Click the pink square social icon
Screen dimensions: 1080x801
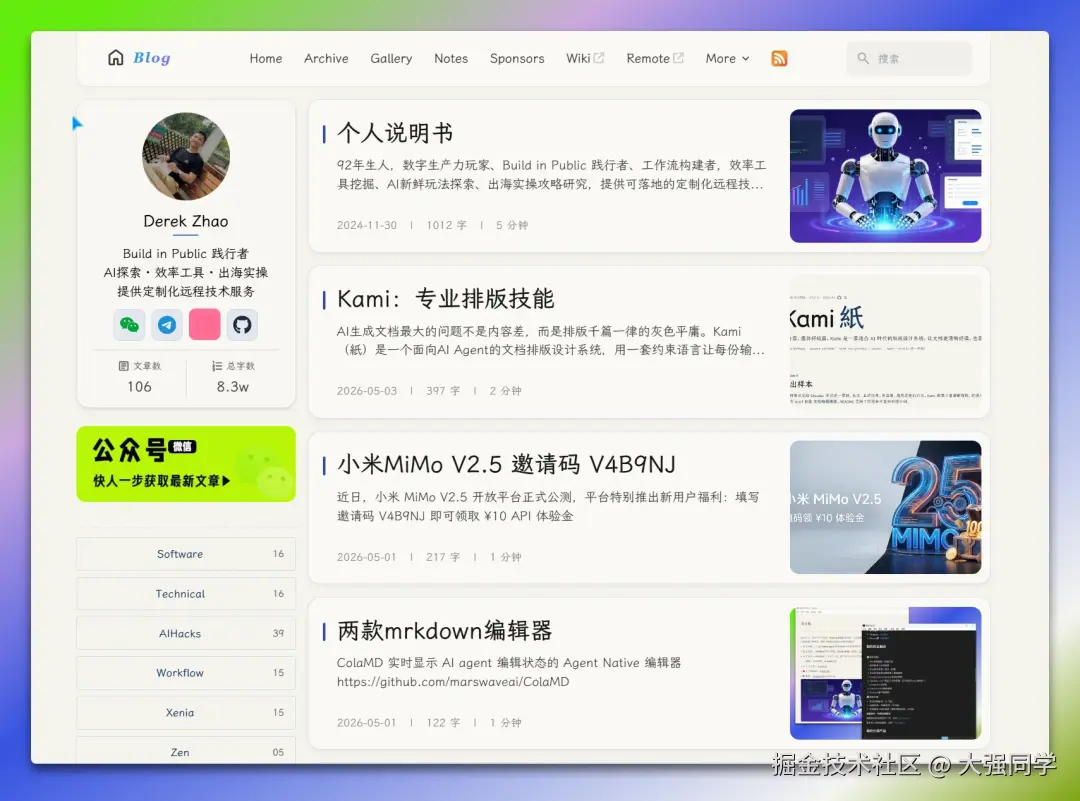[x=205, y=324]
